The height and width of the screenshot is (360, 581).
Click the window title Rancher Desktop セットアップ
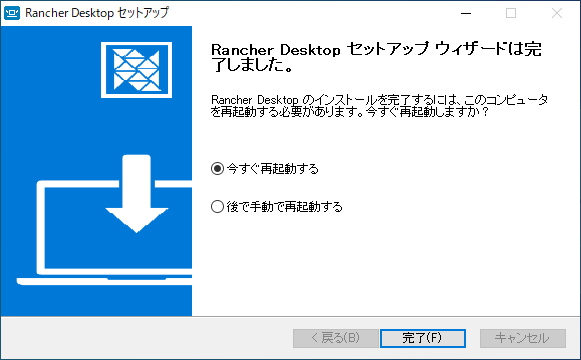[97, 13]
